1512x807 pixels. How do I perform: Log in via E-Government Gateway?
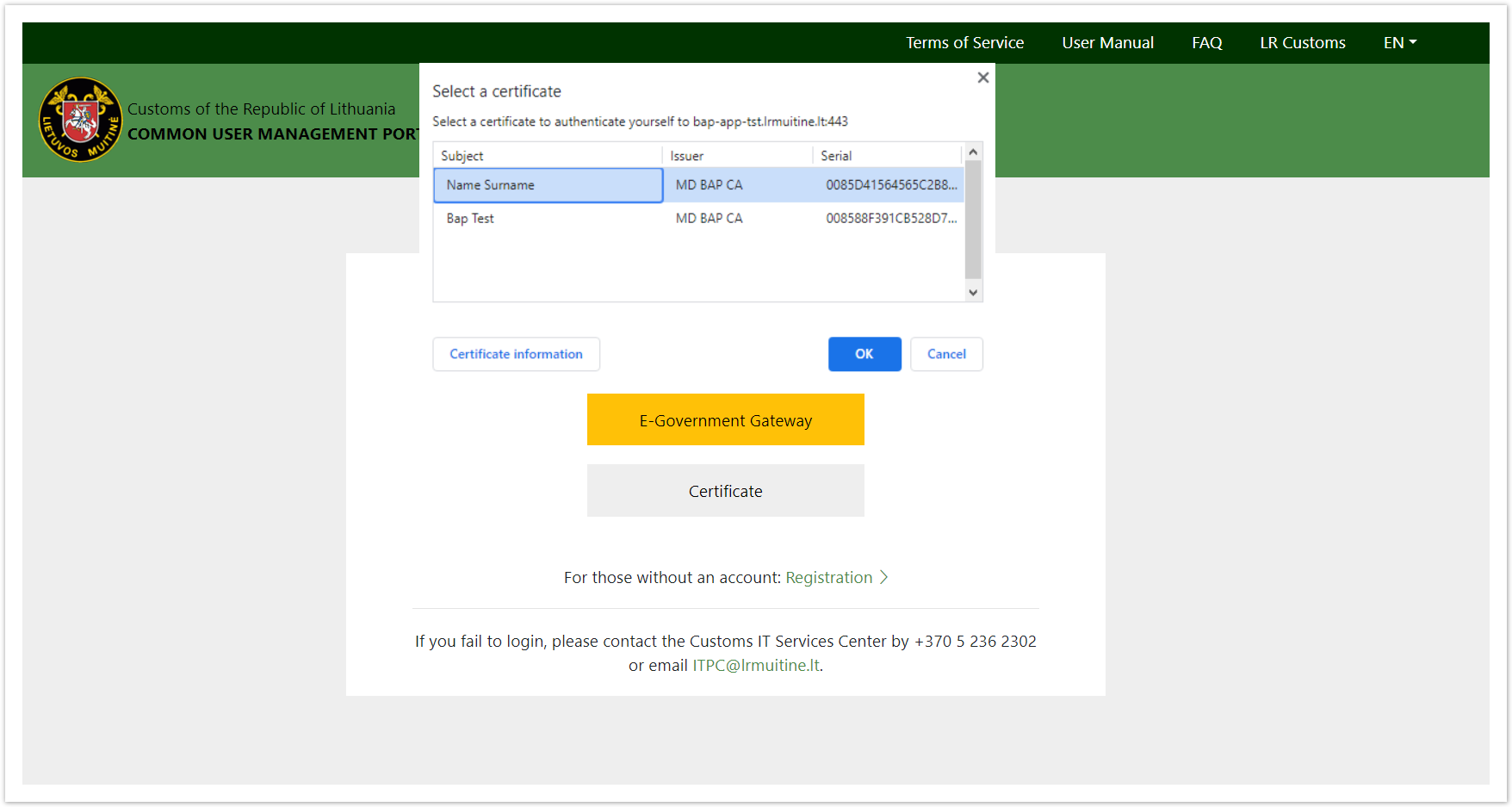726,419
